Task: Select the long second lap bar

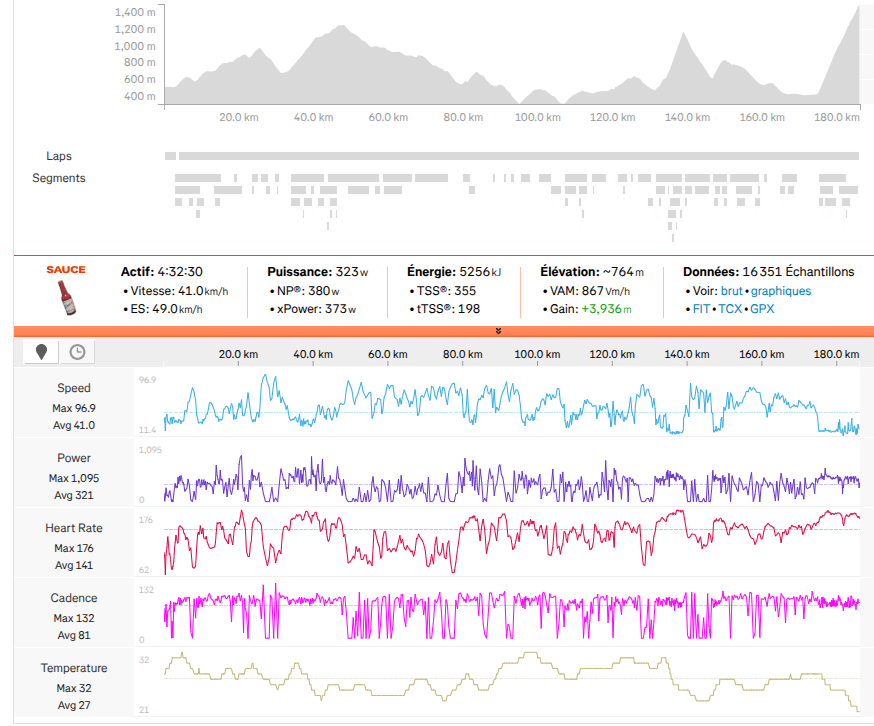Action: (x=518, y=156)
